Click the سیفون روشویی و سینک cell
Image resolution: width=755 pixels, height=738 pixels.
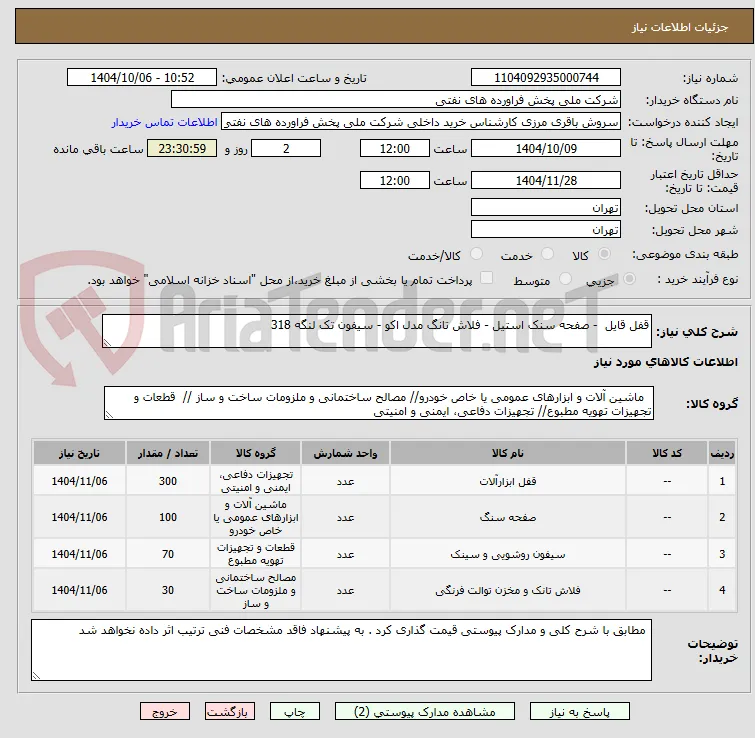[508, 554]
